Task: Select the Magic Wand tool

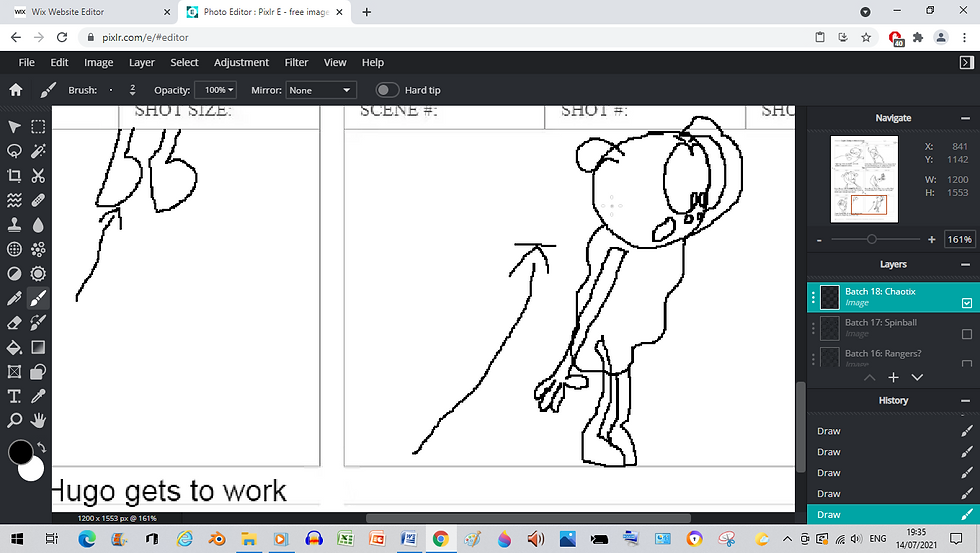Action: (x=38, y=151)
